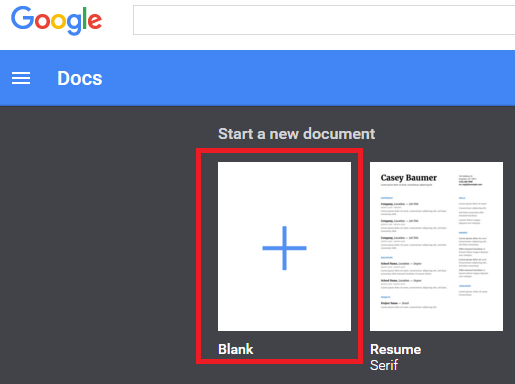
Task: Open the Resume Serif template thumbnail
Action: (x=436, y=247)
